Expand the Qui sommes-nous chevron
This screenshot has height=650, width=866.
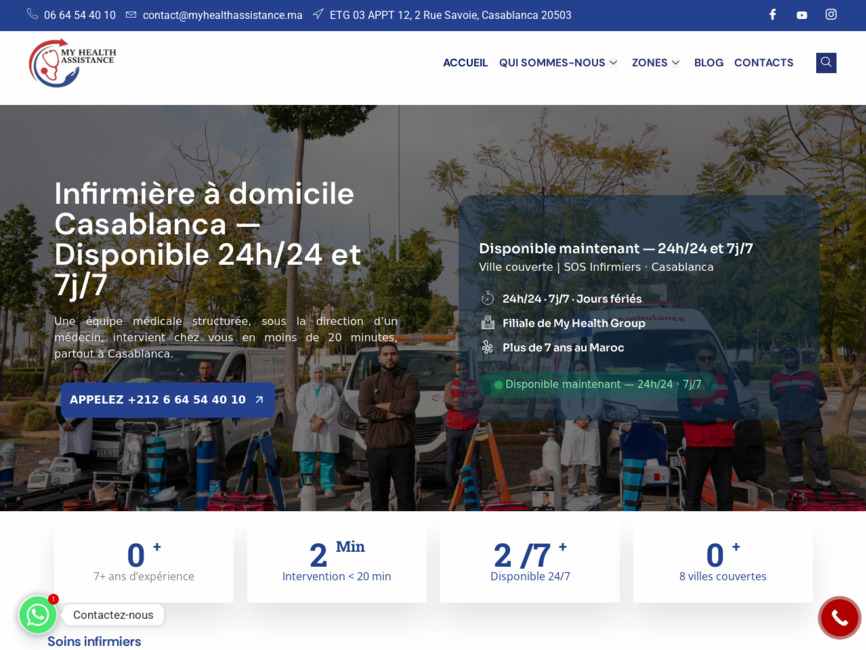click(x=613, y=63)
